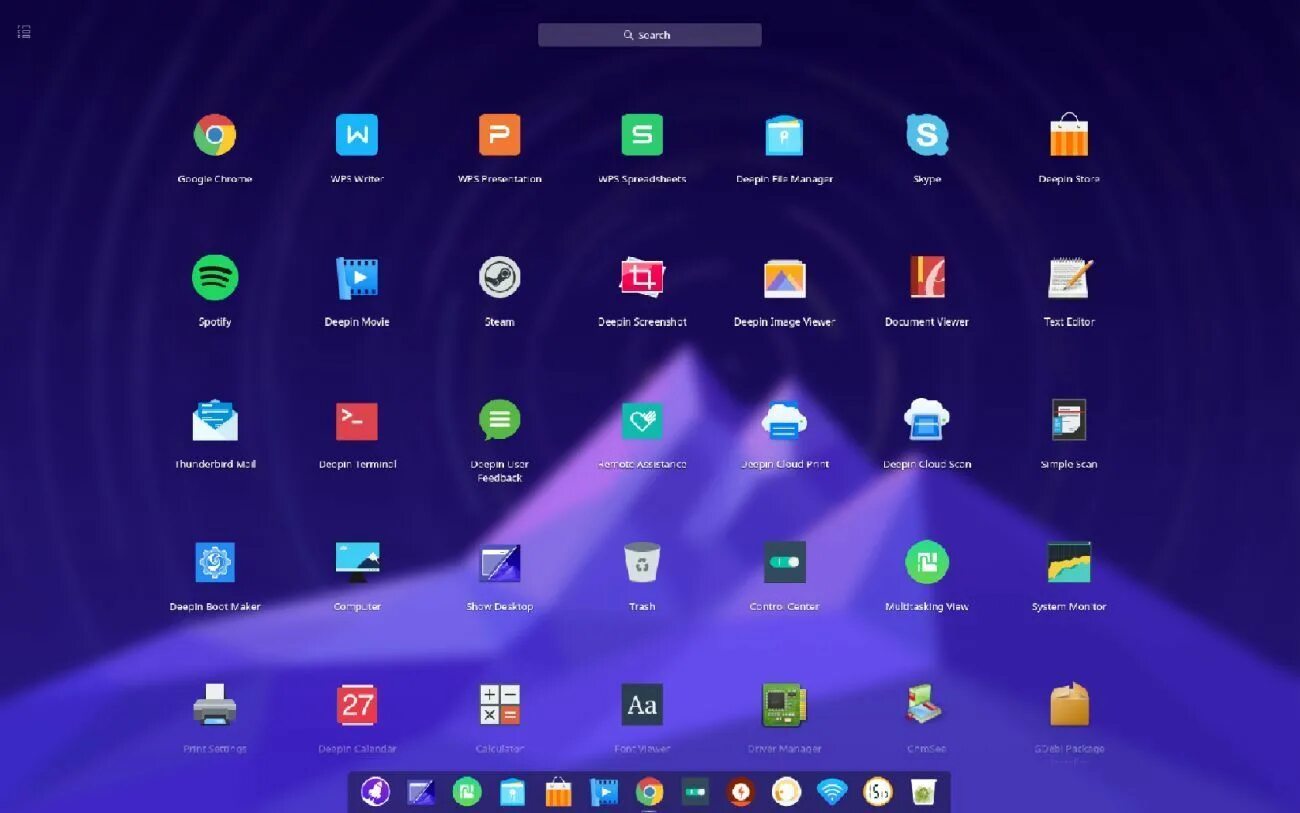Launch WPS Presentation

coord(500,135)
